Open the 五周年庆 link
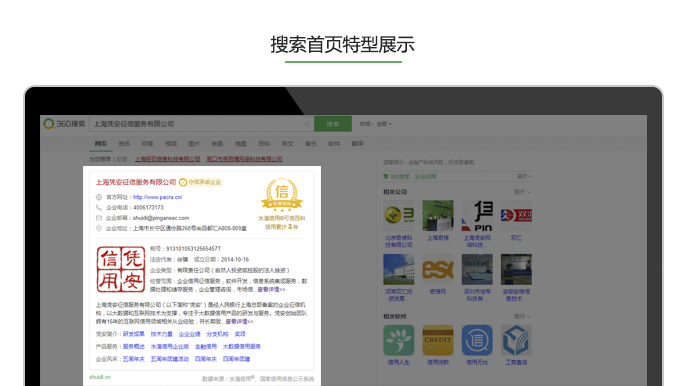686x386 pixels. [x=133, y=359]
